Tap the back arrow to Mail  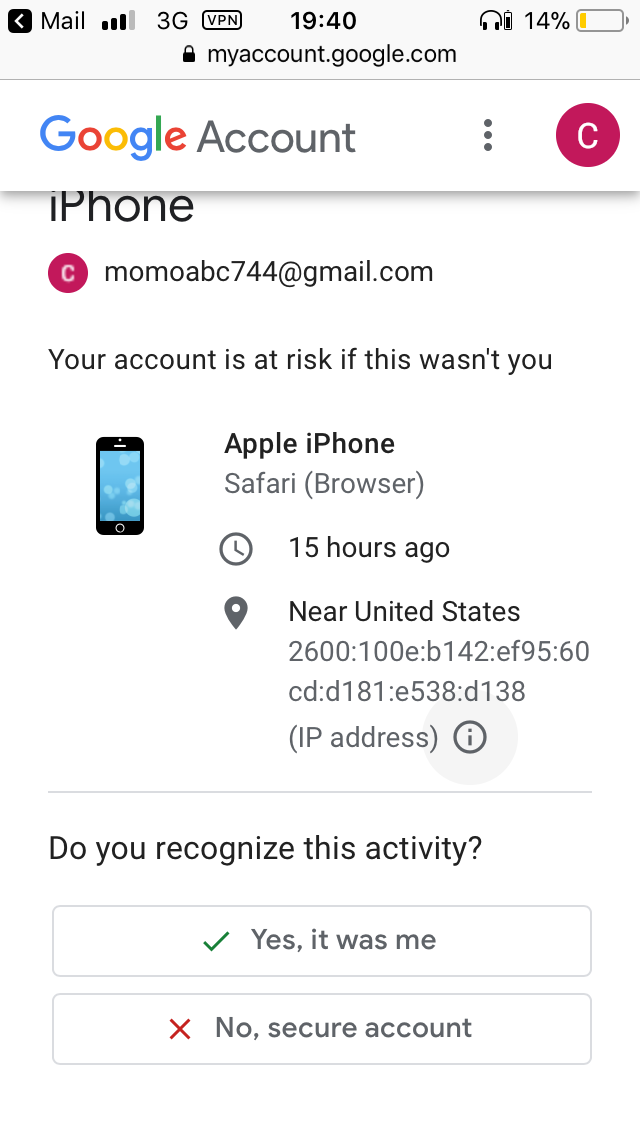20,21
